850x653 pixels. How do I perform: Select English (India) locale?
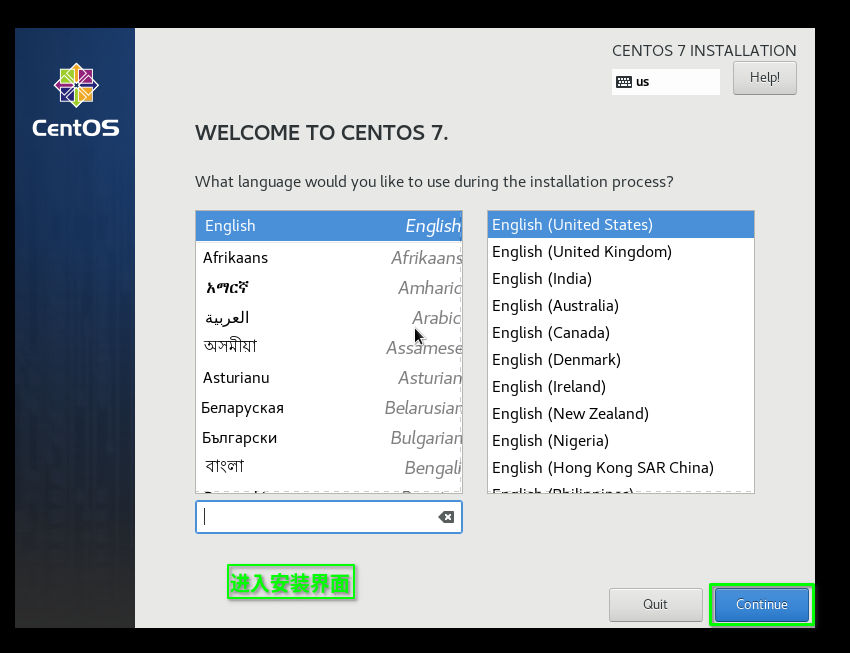(x=620, y=279)
